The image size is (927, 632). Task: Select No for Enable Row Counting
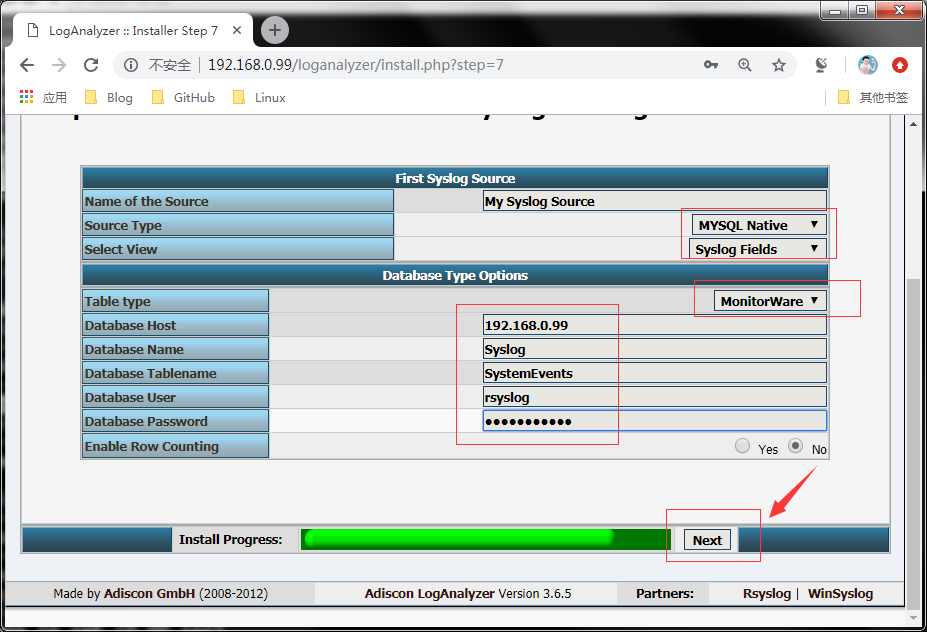pyautogui.click(x=796, y=446)
